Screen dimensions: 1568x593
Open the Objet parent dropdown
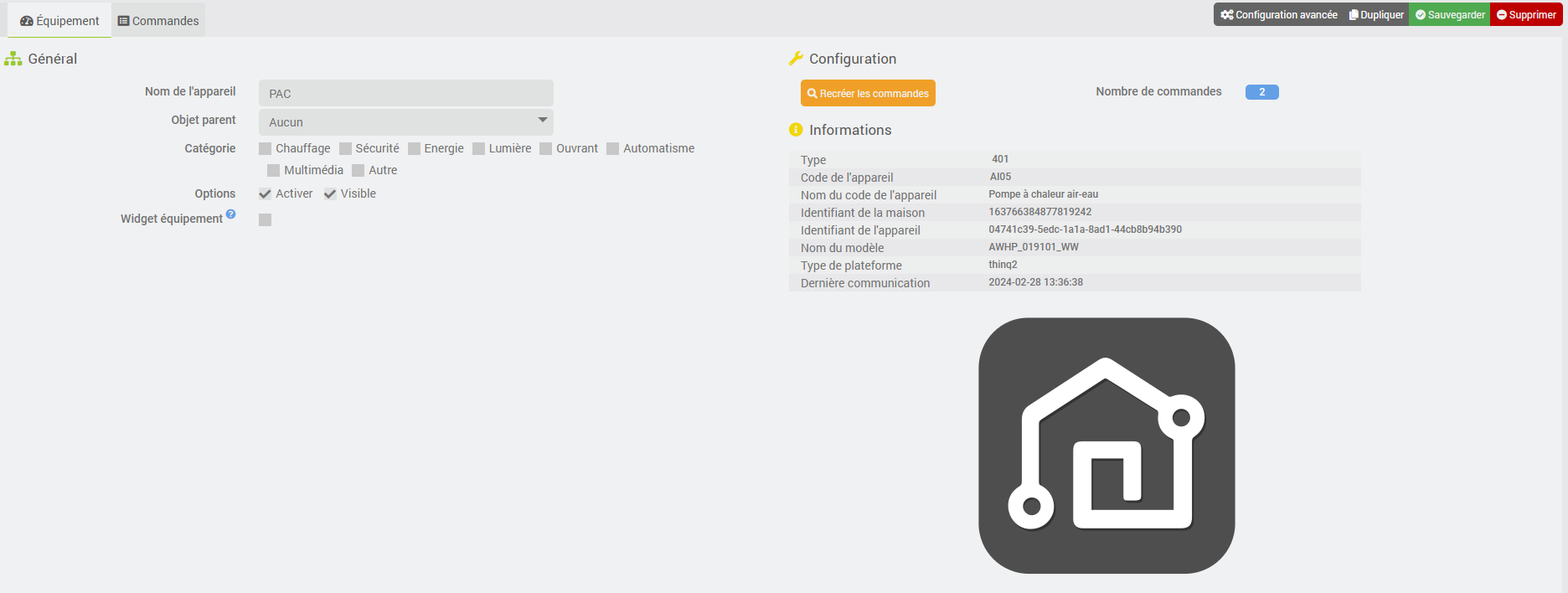(x=406, y=122)
